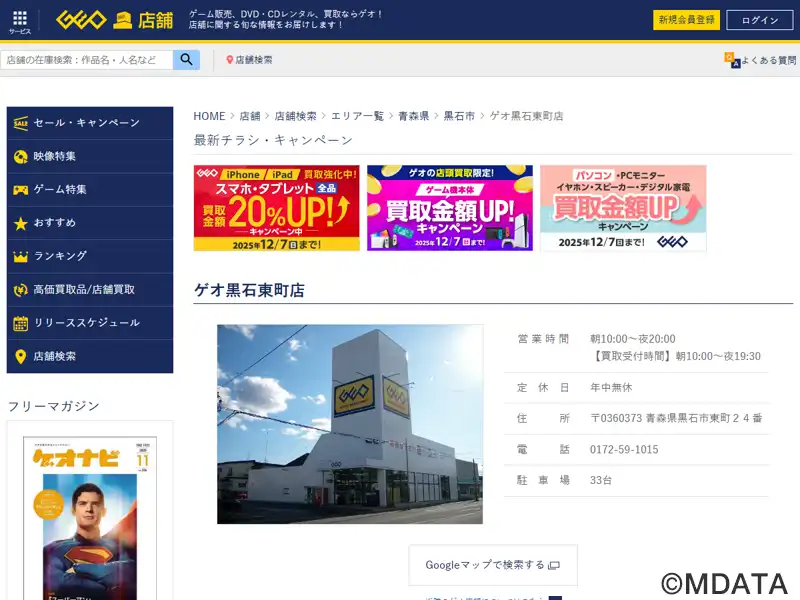
Task: Click the external link icon on Google map button
Action: click(554, 565)
